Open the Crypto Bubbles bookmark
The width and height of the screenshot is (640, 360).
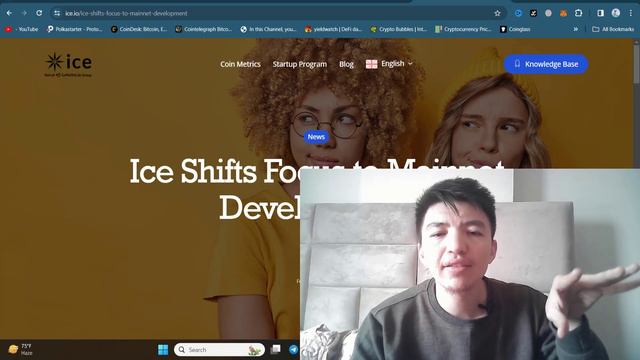point(398,29)
